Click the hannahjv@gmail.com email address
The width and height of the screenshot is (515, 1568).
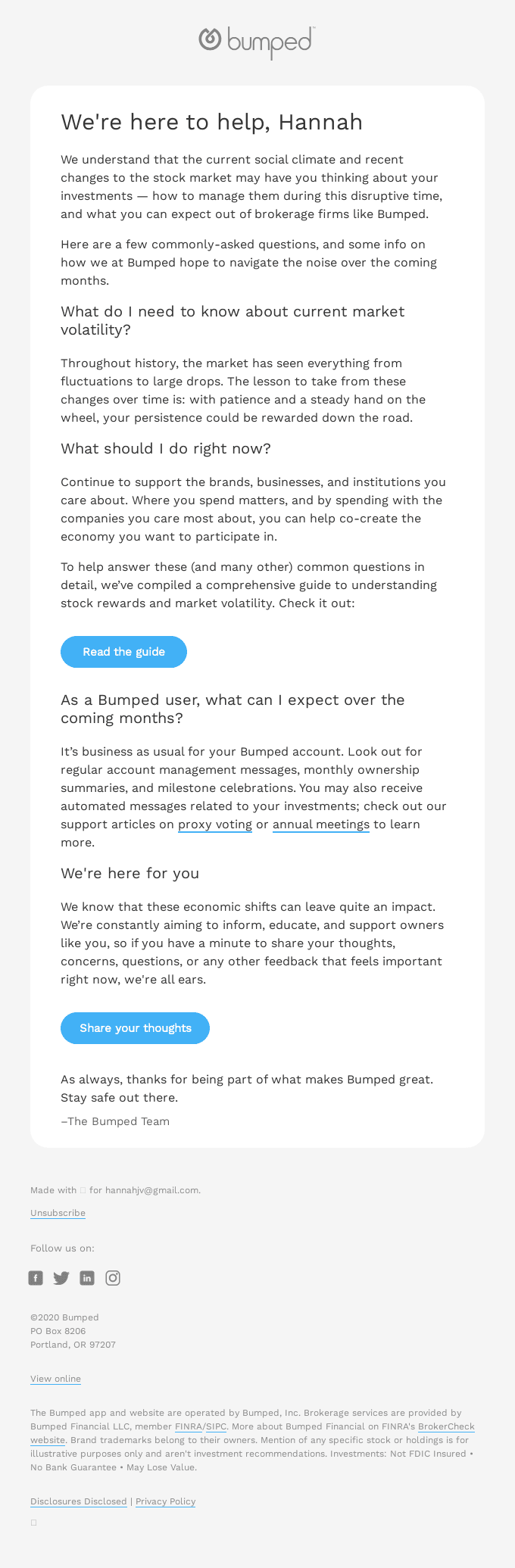[152, 1190]
